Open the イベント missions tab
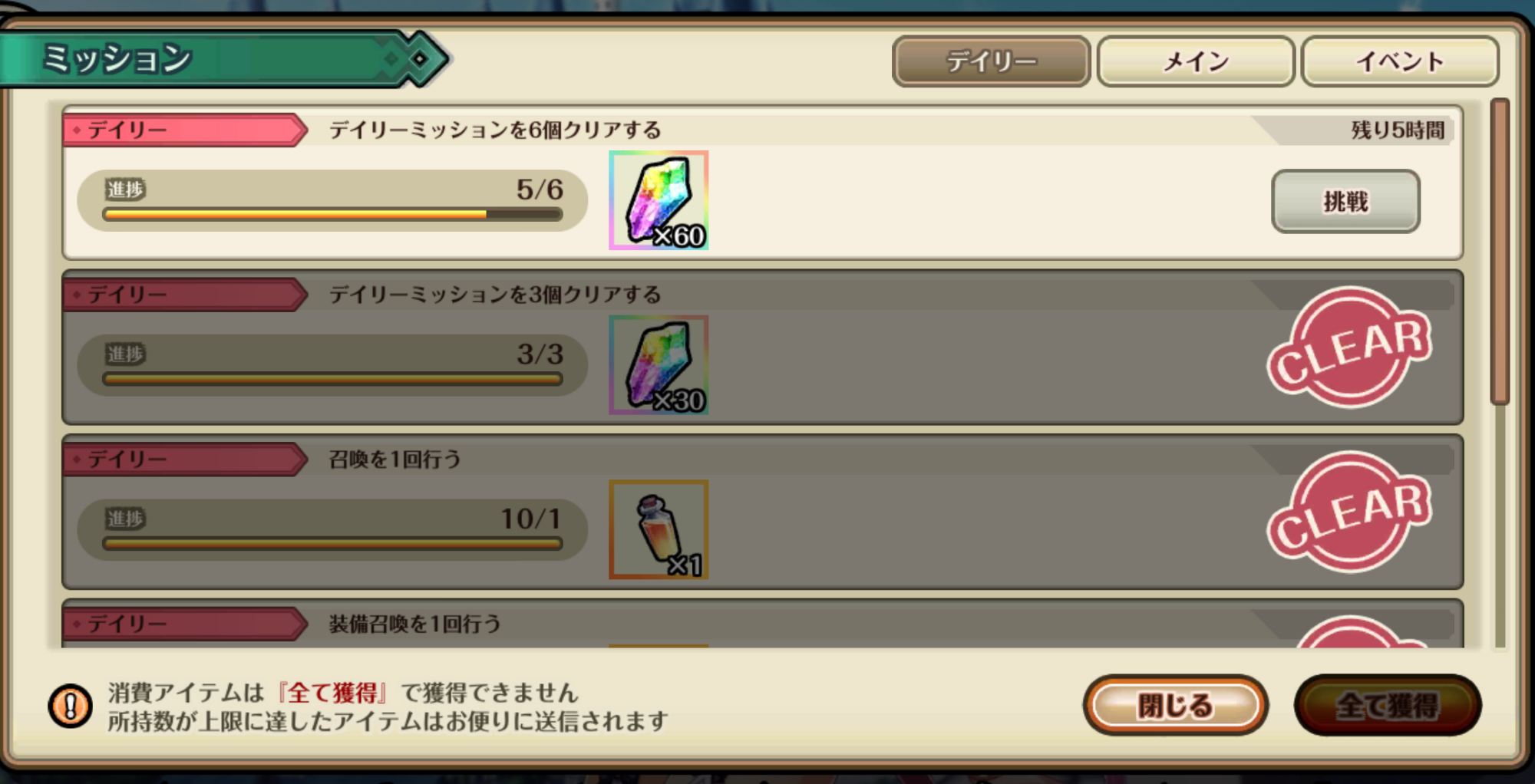1535x784 pixels. (x=1400, y=61)
